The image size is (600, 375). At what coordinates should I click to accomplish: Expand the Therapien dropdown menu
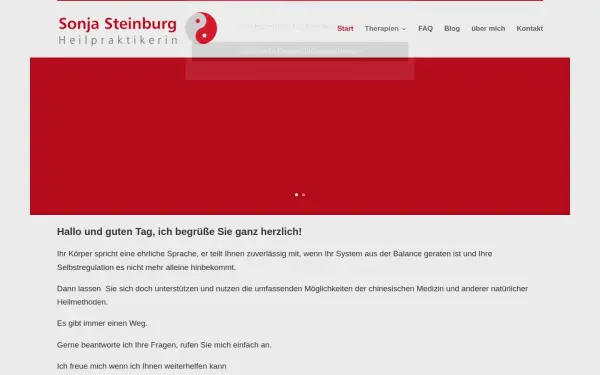coord(385,28)
